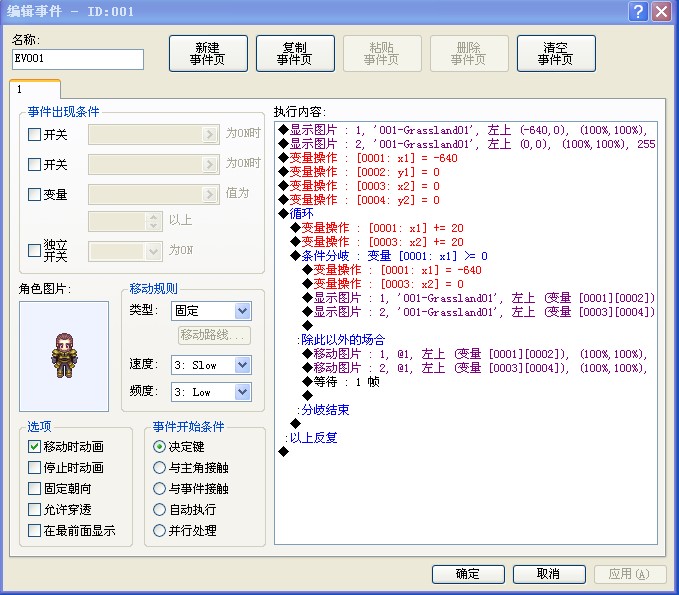The width and height of the screenshot is (679, 595).
Task: Open the 频度 3: Low dropdown
Action: tap(211, 392)
